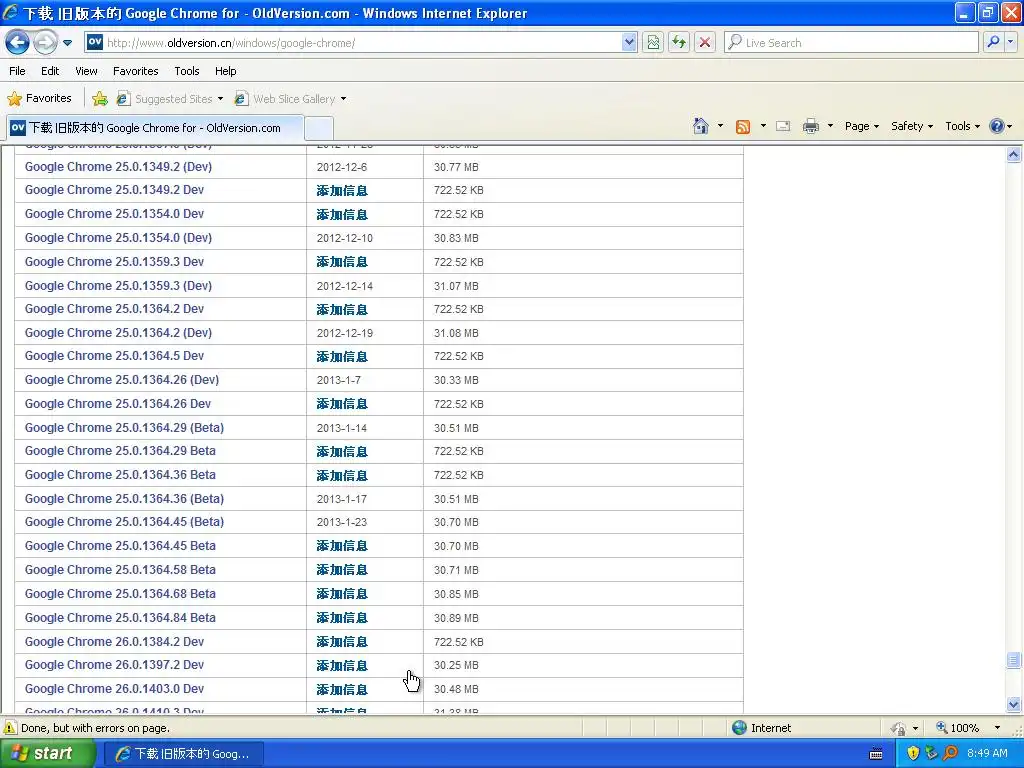The width and height of the screenshot is (1024, 768).
Task: Expand the Home button dropdown arrow
Action: [x=720, y=126]
